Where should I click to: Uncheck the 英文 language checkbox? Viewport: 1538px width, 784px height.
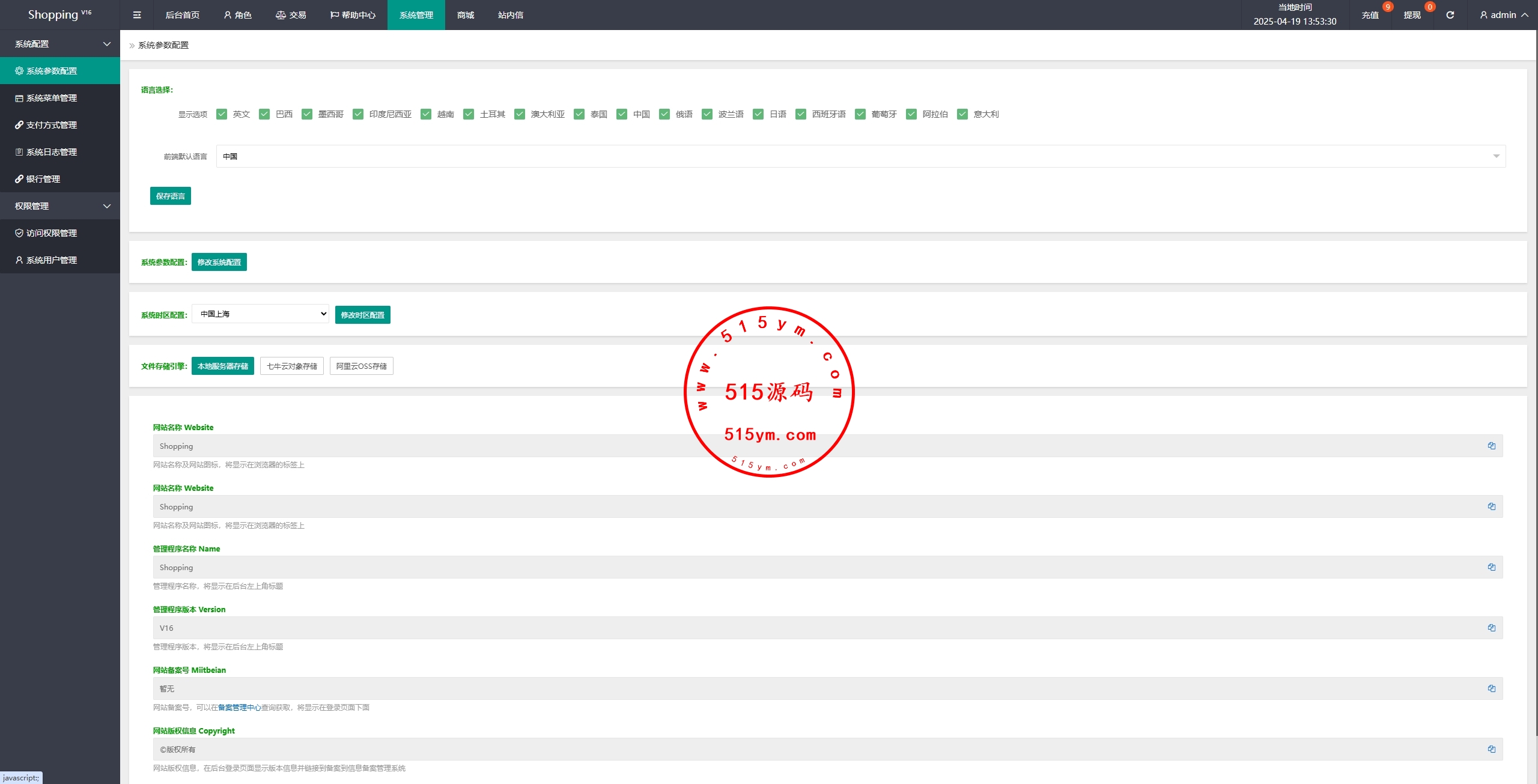tap(222, 114)
